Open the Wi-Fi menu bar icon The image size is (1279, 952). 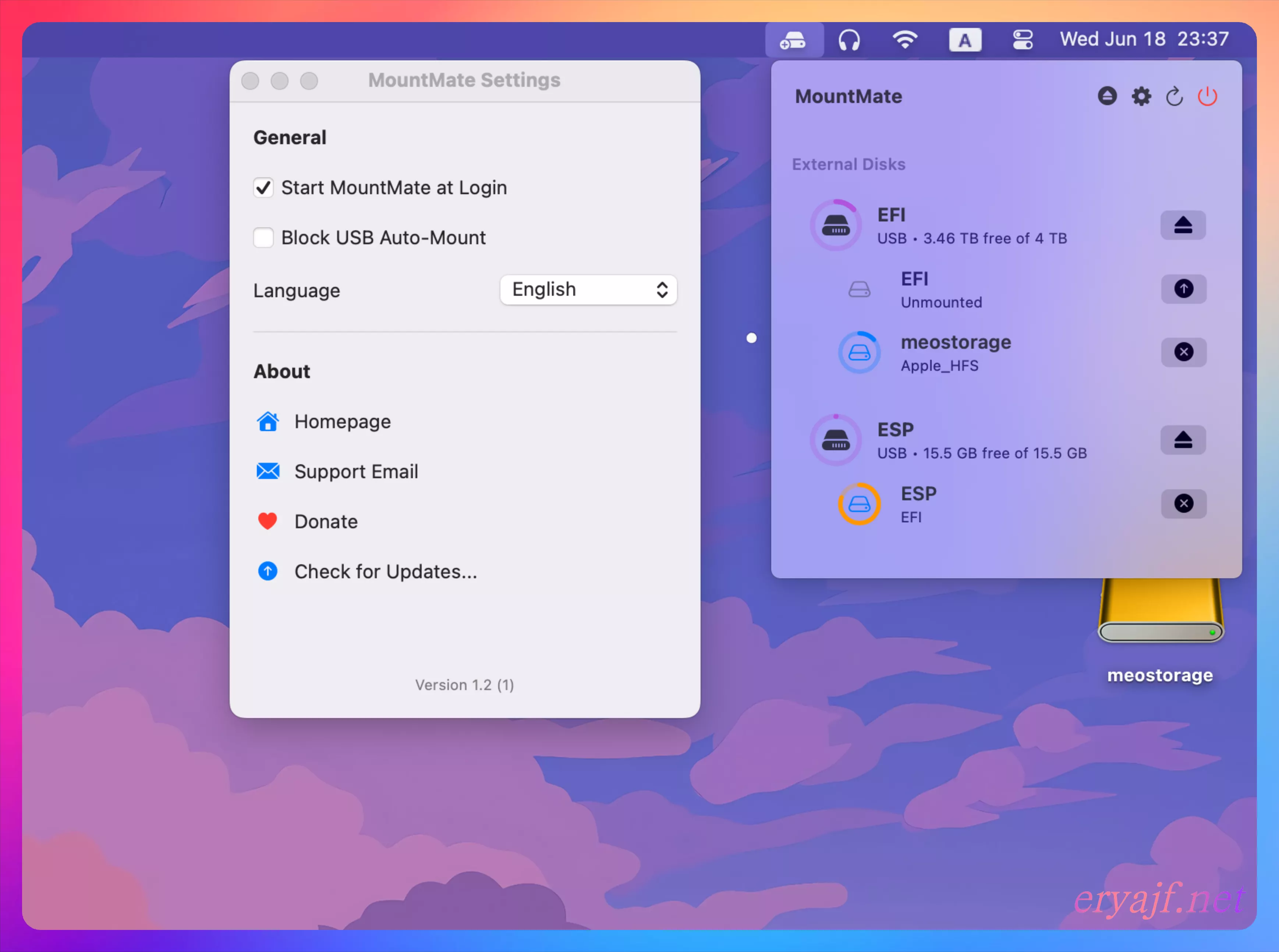904,40
